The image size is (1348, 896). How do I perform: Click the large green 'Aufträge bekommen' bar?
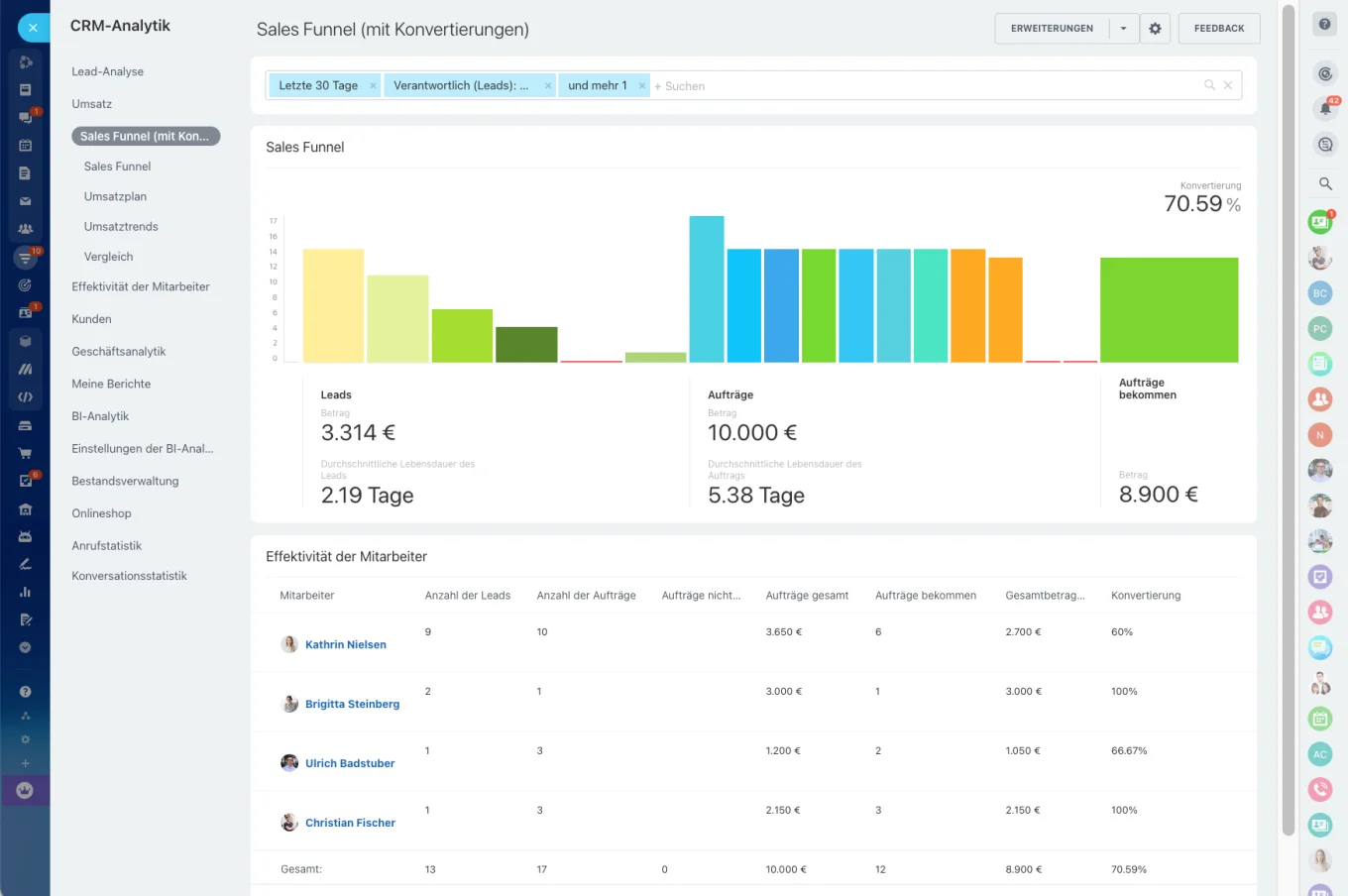[1169, 309]
